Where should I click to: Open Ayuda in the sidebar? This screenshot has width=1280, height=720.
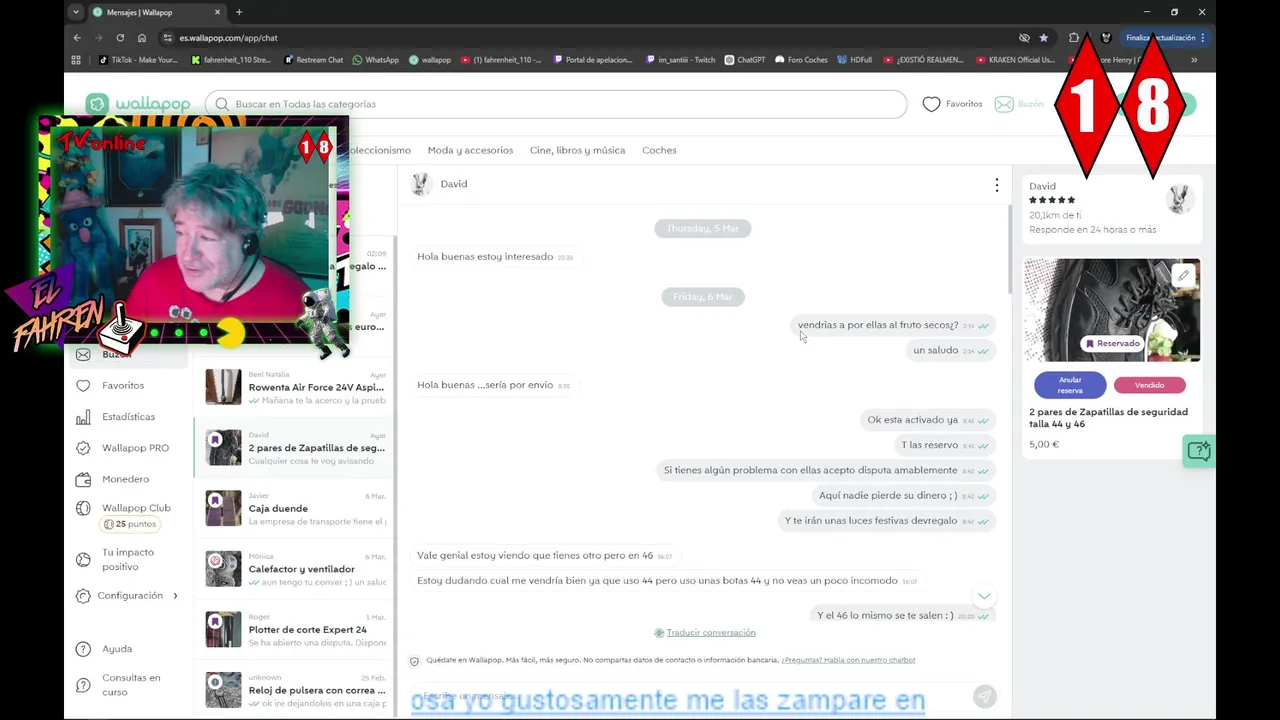tap(116, 649)
